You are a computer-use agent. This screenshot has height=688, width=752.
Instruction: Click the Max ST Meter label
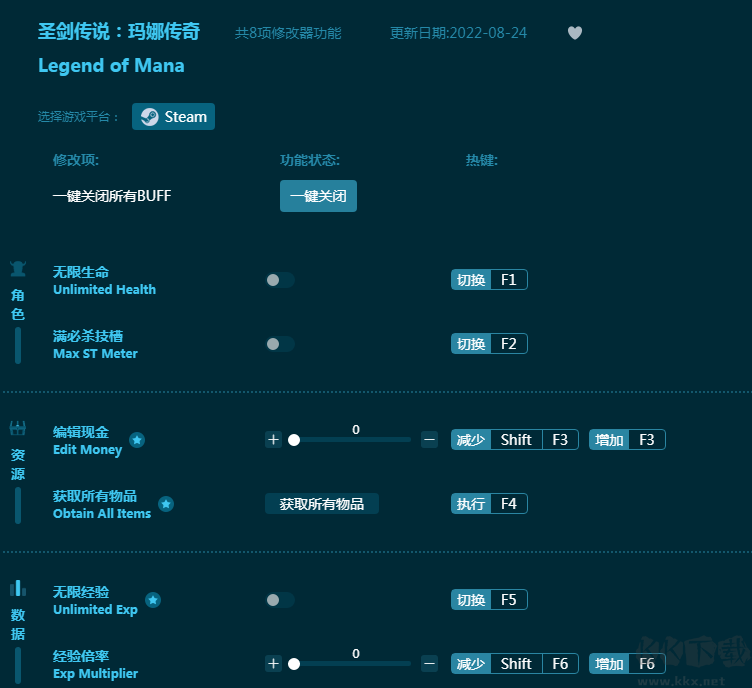95,354
